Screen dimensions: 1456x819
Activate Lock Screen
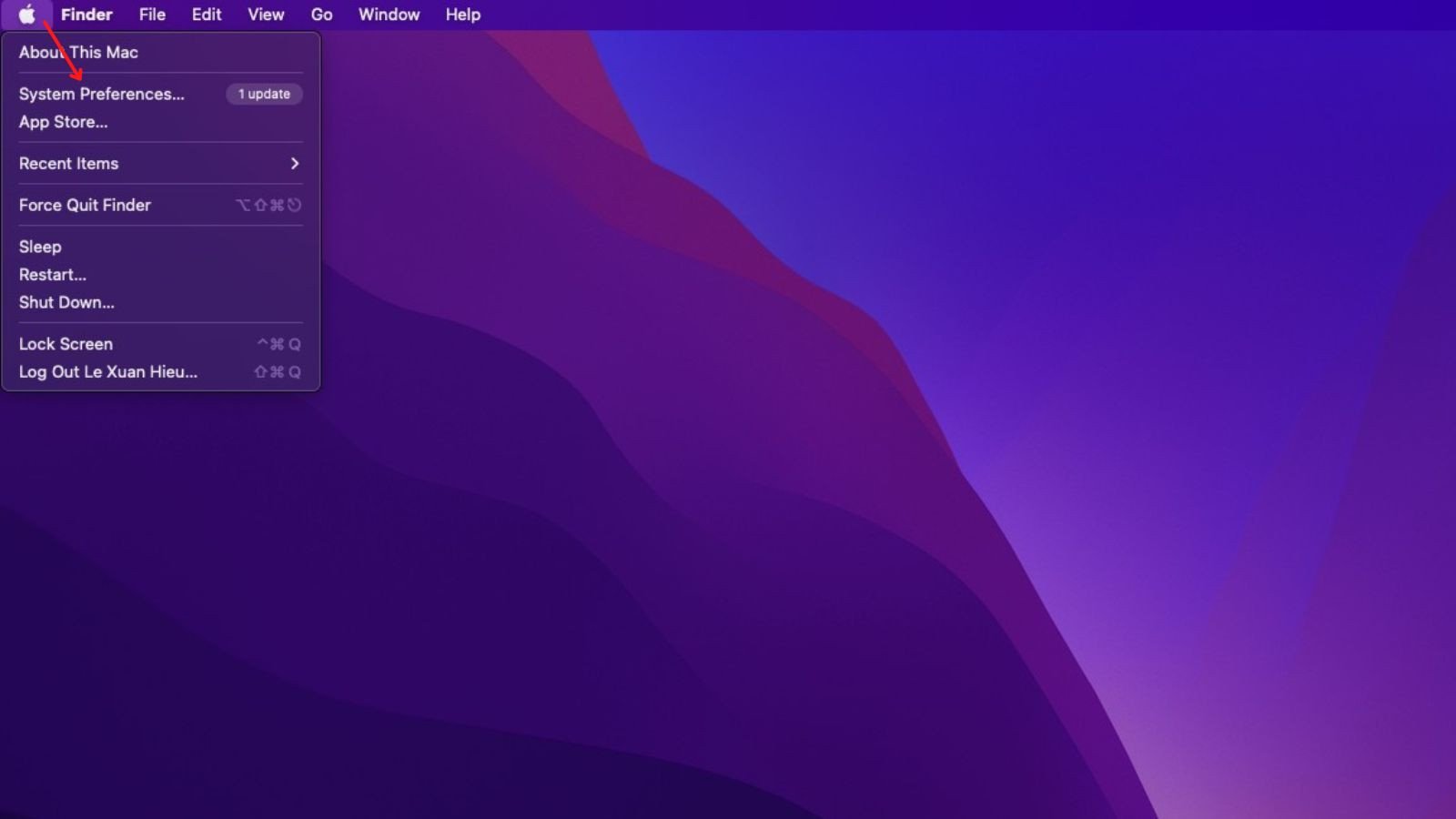66,344
